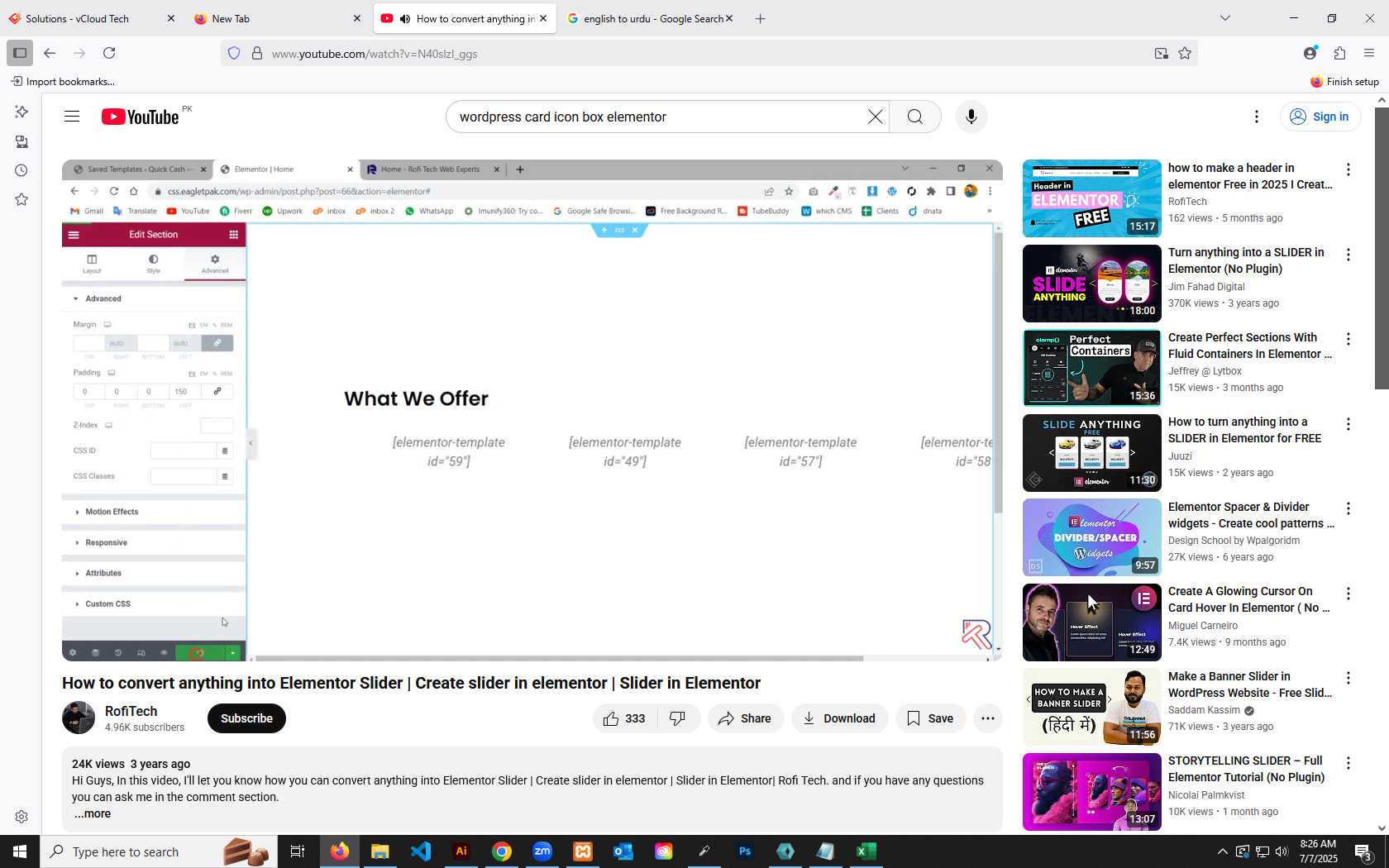Expand the video description with ...more
This screenshot has height=868, width=1389.
pyautogui.click(x=93, y=813)
